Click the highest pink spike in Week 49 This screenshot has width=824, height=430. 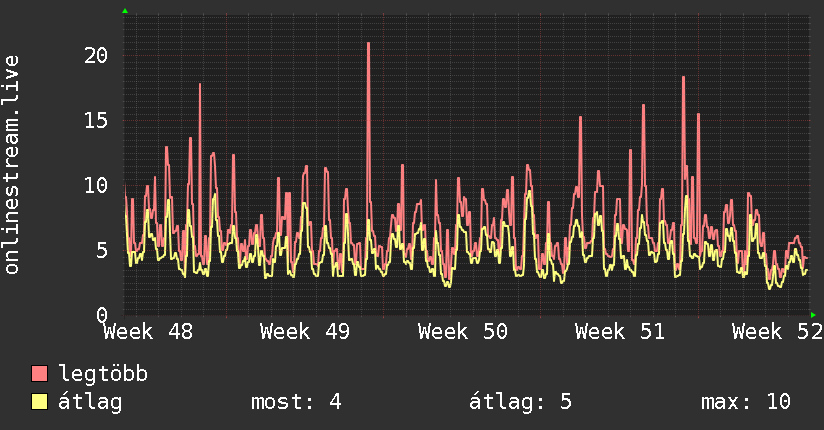(368, 44)
